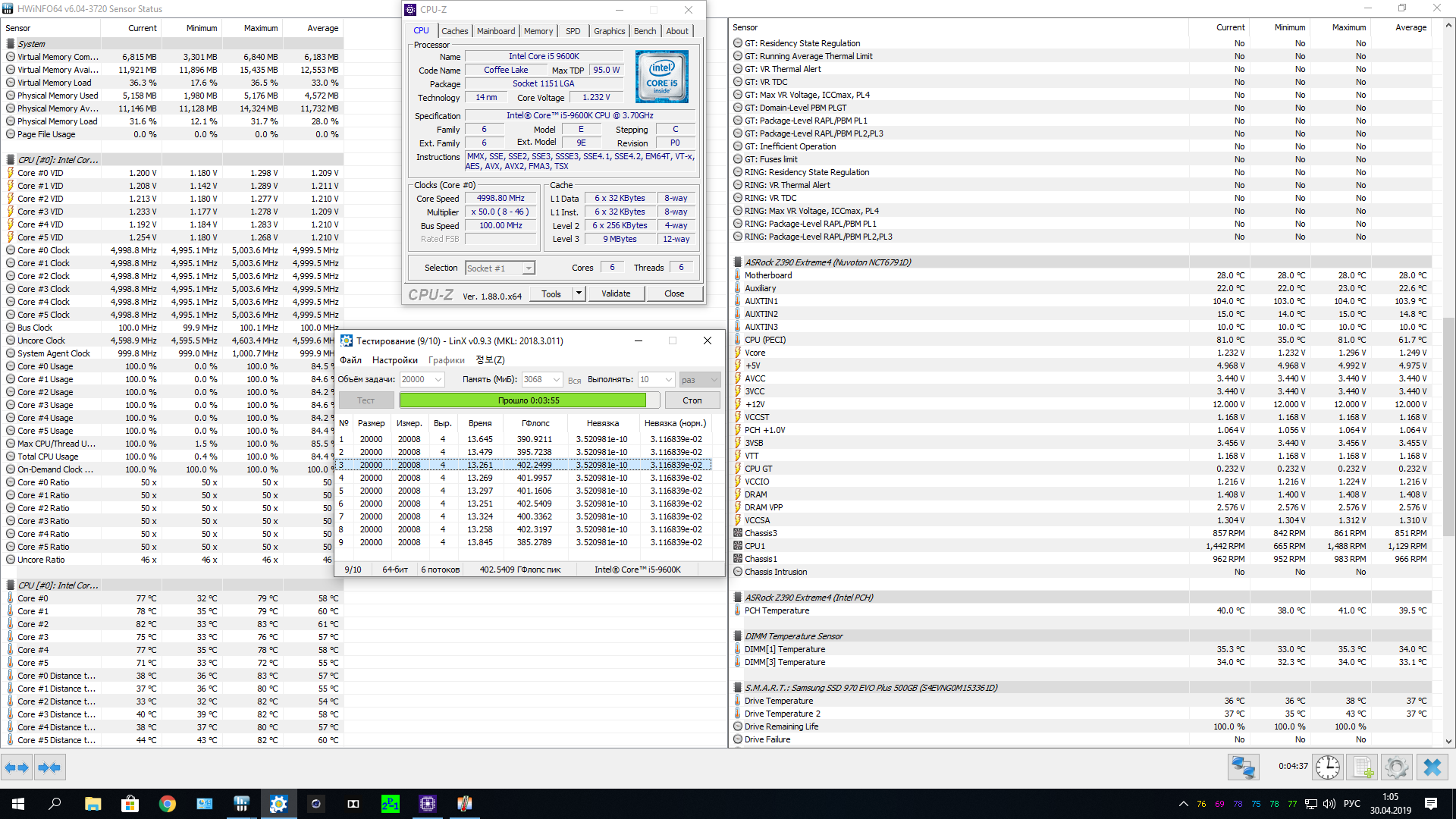Open File Explorer from the taskbar
This screenshot has height=819, width=1456.
(x=93, y=804)
